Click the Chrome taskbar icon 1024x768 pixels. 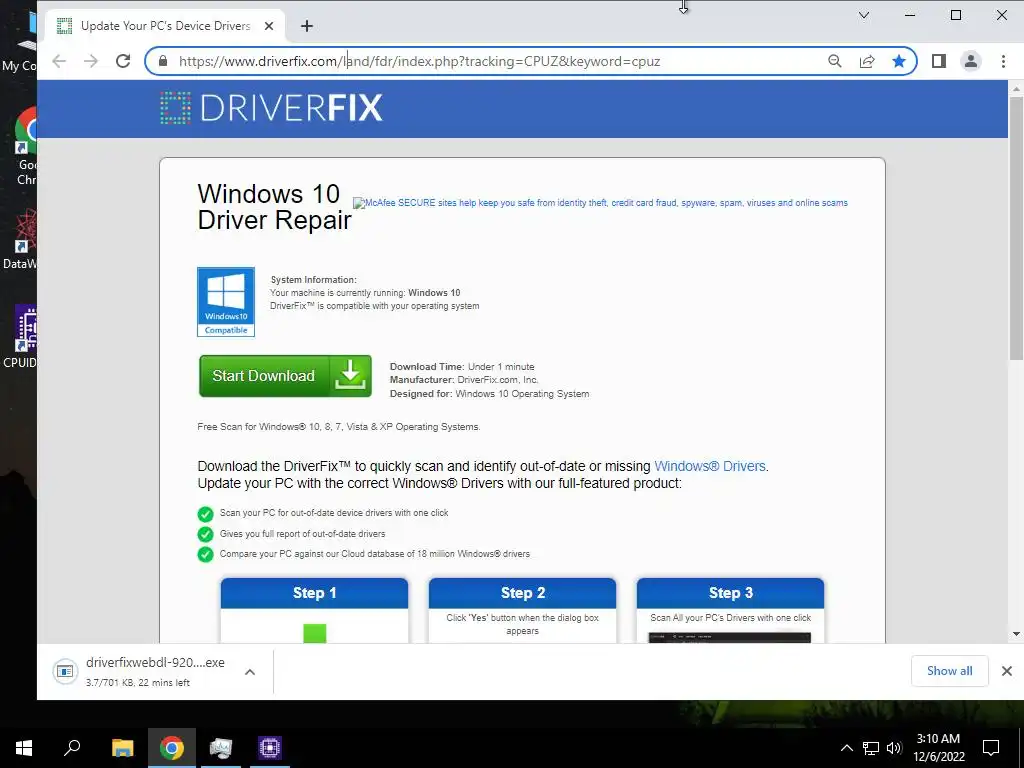click(172, 748)
